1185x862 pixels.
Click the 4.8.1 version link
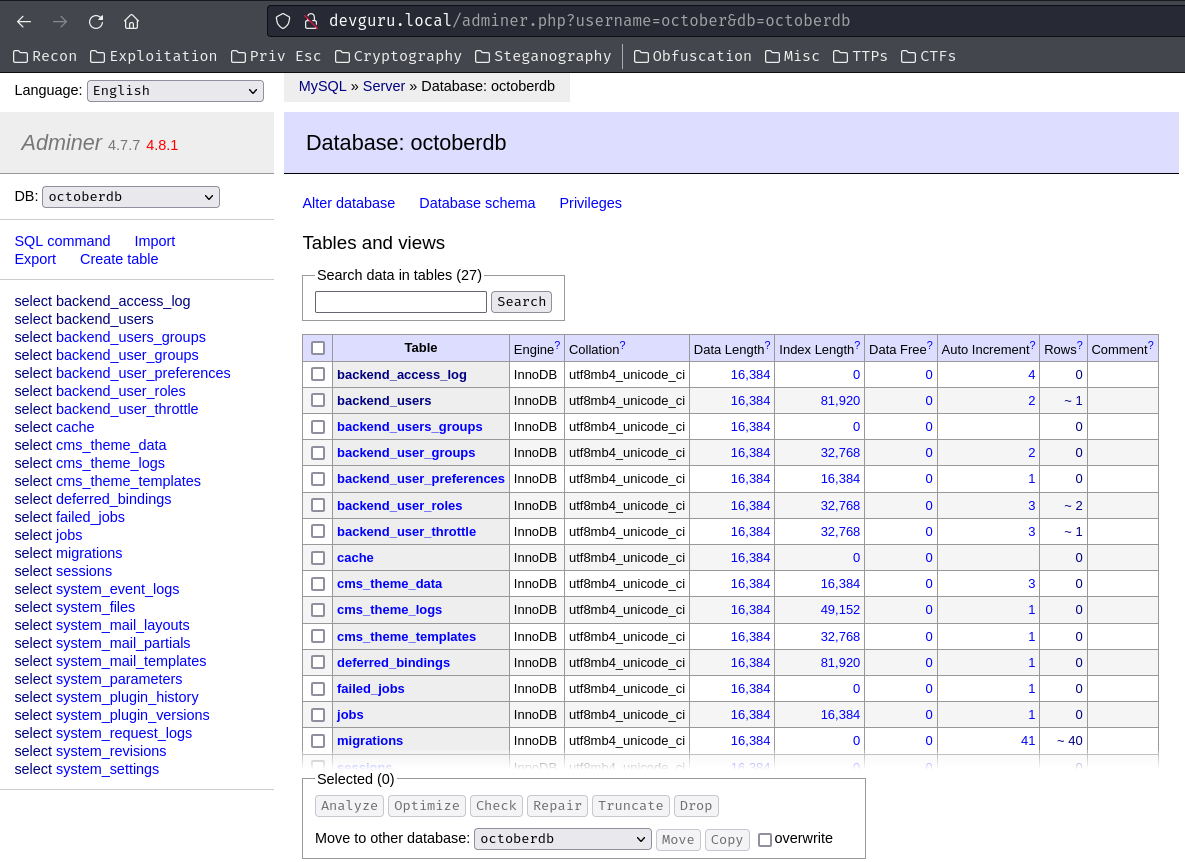point(162,145)
